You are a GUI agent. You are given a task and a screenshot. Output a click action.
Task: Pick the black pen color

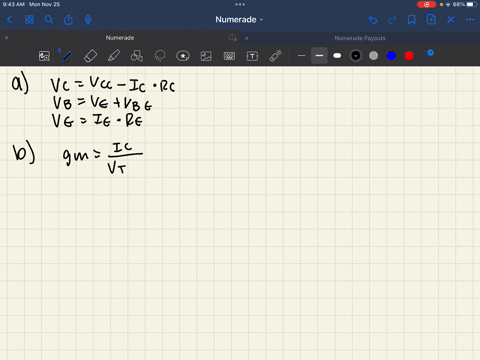pyautogui.click(x=356, y=56)
